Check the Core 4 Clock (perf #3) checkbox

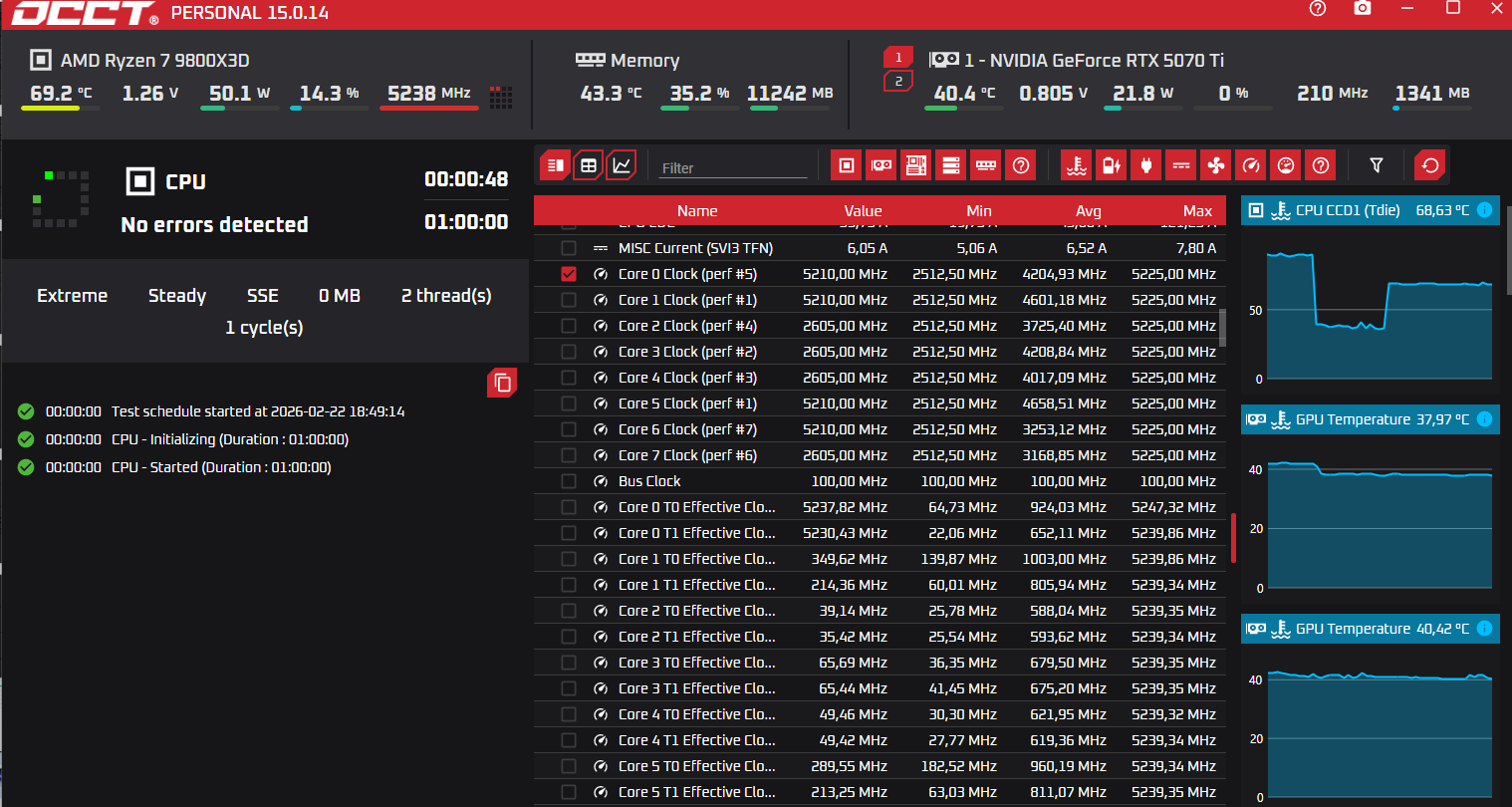pyautogui.click(x=569, y=378)
